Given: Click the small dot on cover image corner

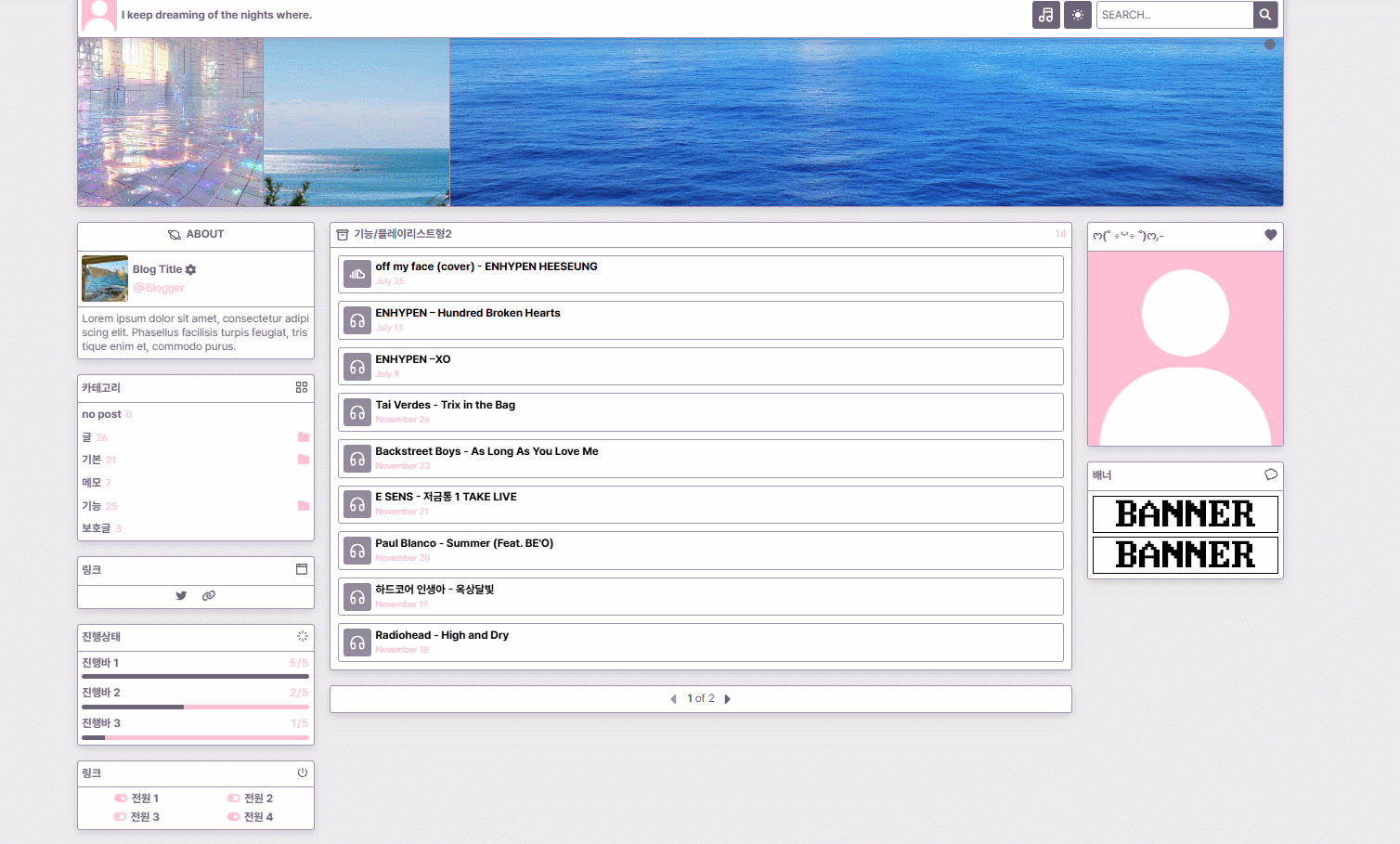Looking at the screenshot, I should (x=1270, y=45).
